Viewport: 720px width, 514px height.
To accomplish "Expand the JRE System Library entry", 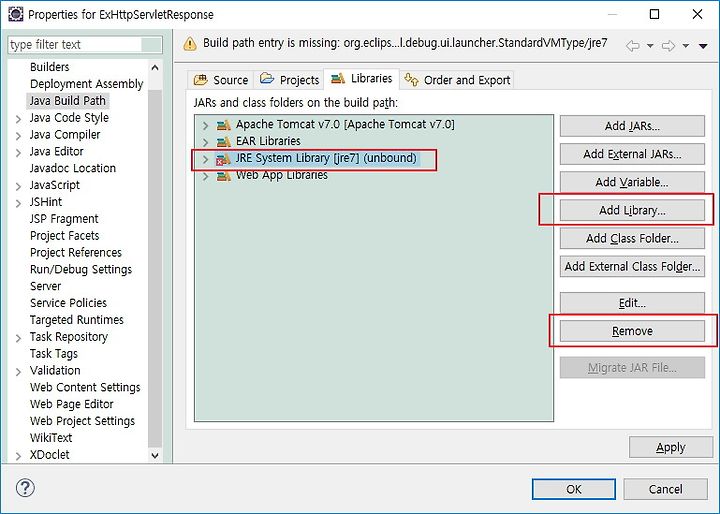I will click(205, 159).
